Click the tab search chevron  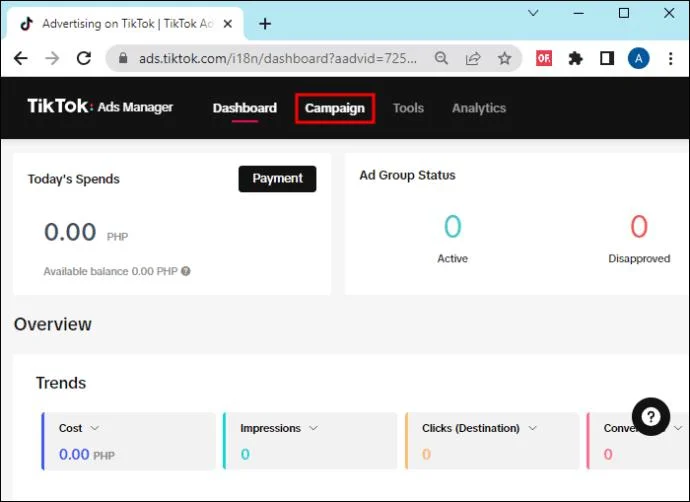coord(533,13)
